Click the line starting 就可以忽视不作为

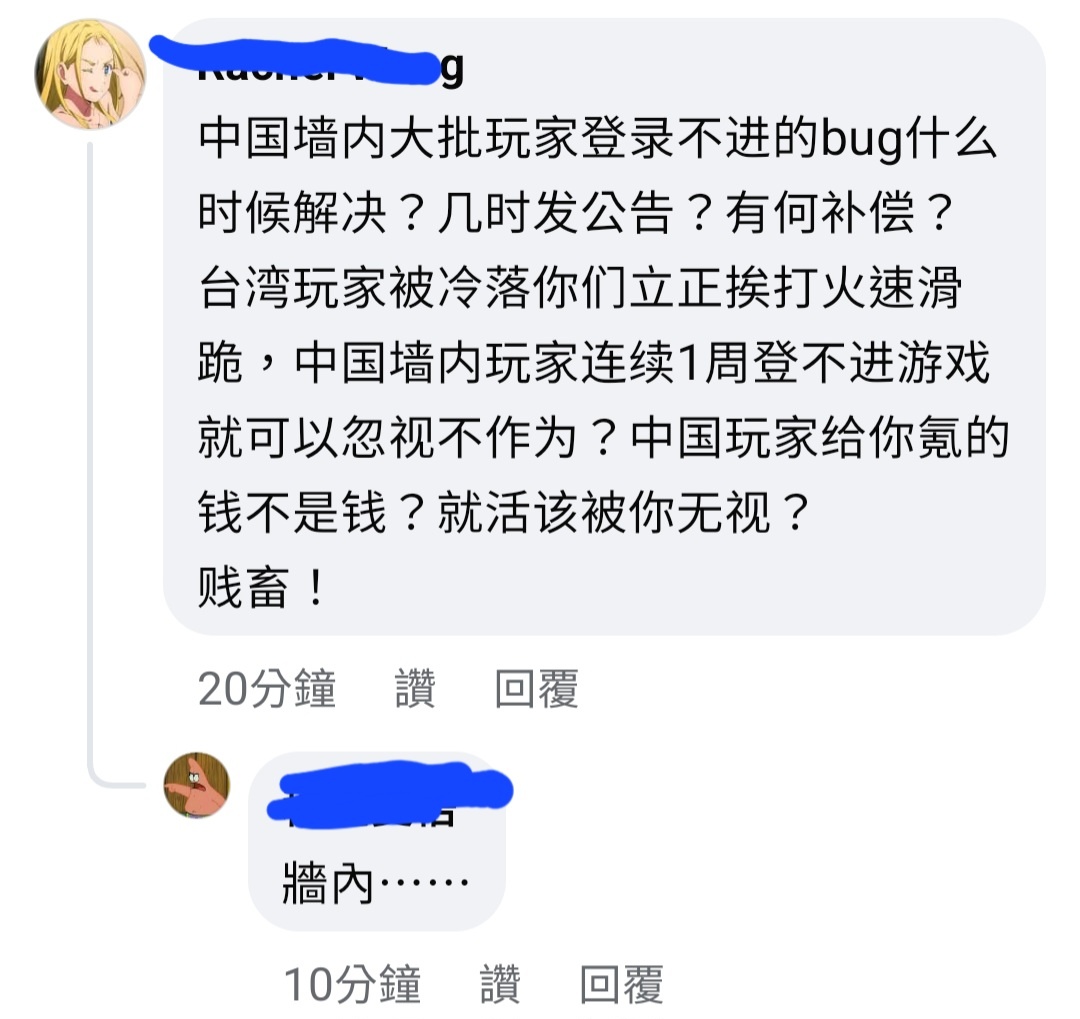tap(603, 438)
